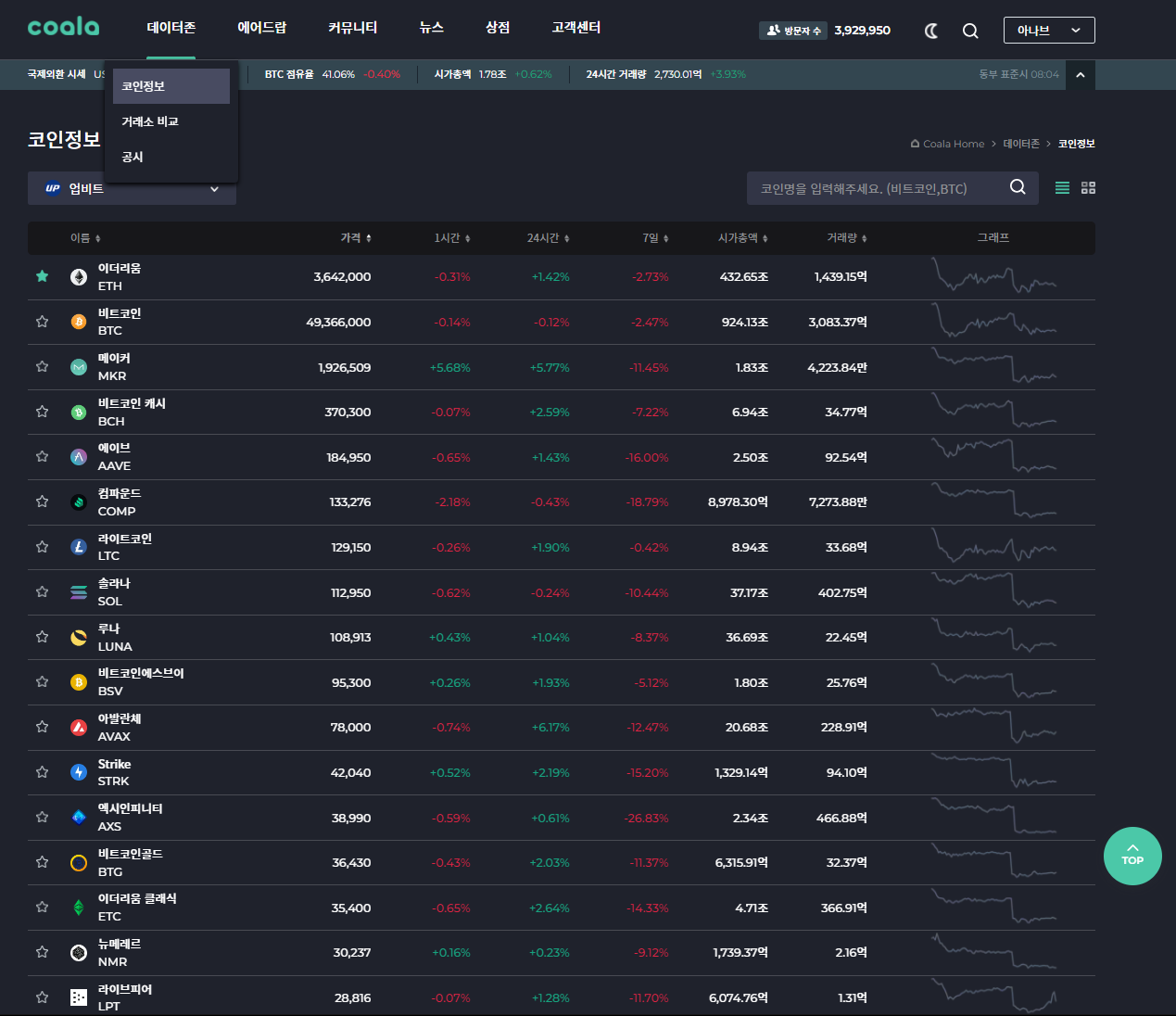Follow the 데이터존 breadcrumb link

(x=1021, y=144)
